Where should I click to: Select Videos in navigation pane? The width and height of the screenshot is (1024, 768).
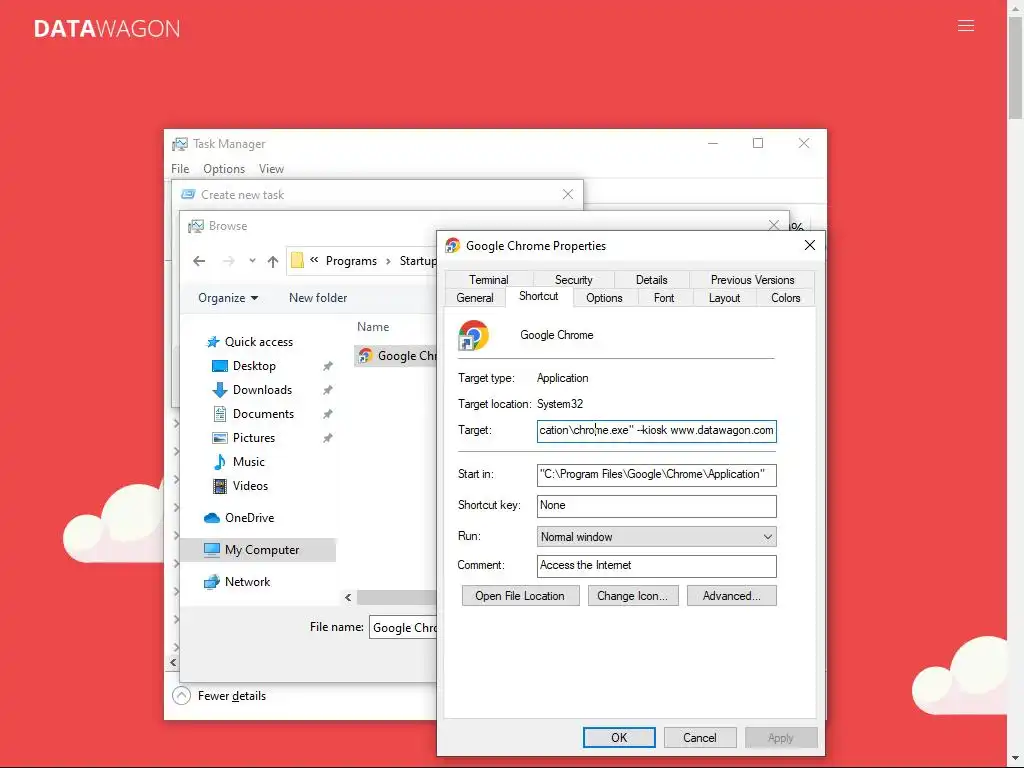(x=250, y=486)
